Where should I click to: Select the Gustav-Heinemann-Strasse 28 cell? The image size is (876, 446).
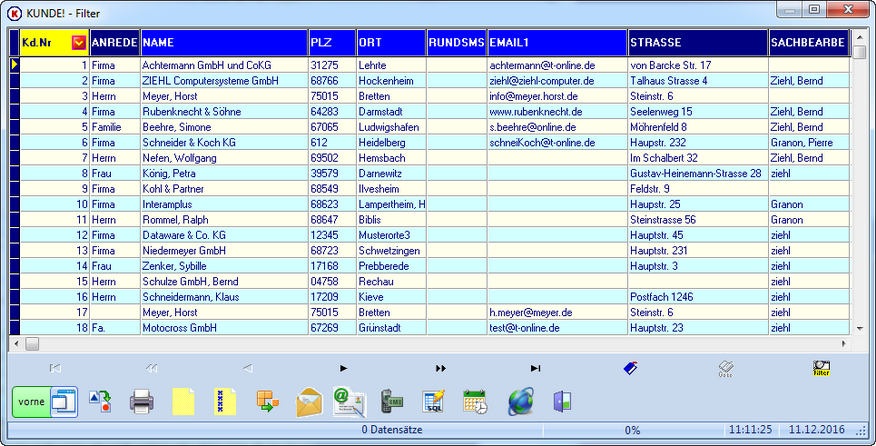tap(698, 173)
